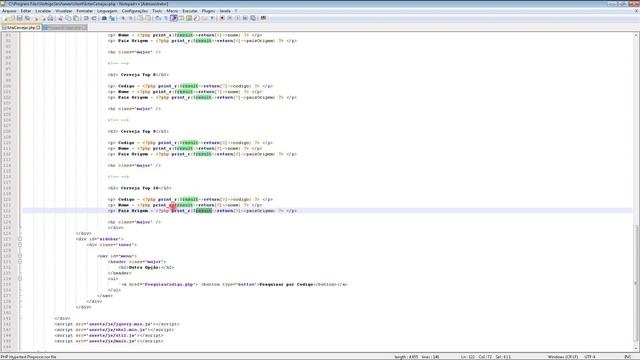The image size is (640, 360).
Task: Undo last change via toolbar arrow
Action: pos(86,18)
